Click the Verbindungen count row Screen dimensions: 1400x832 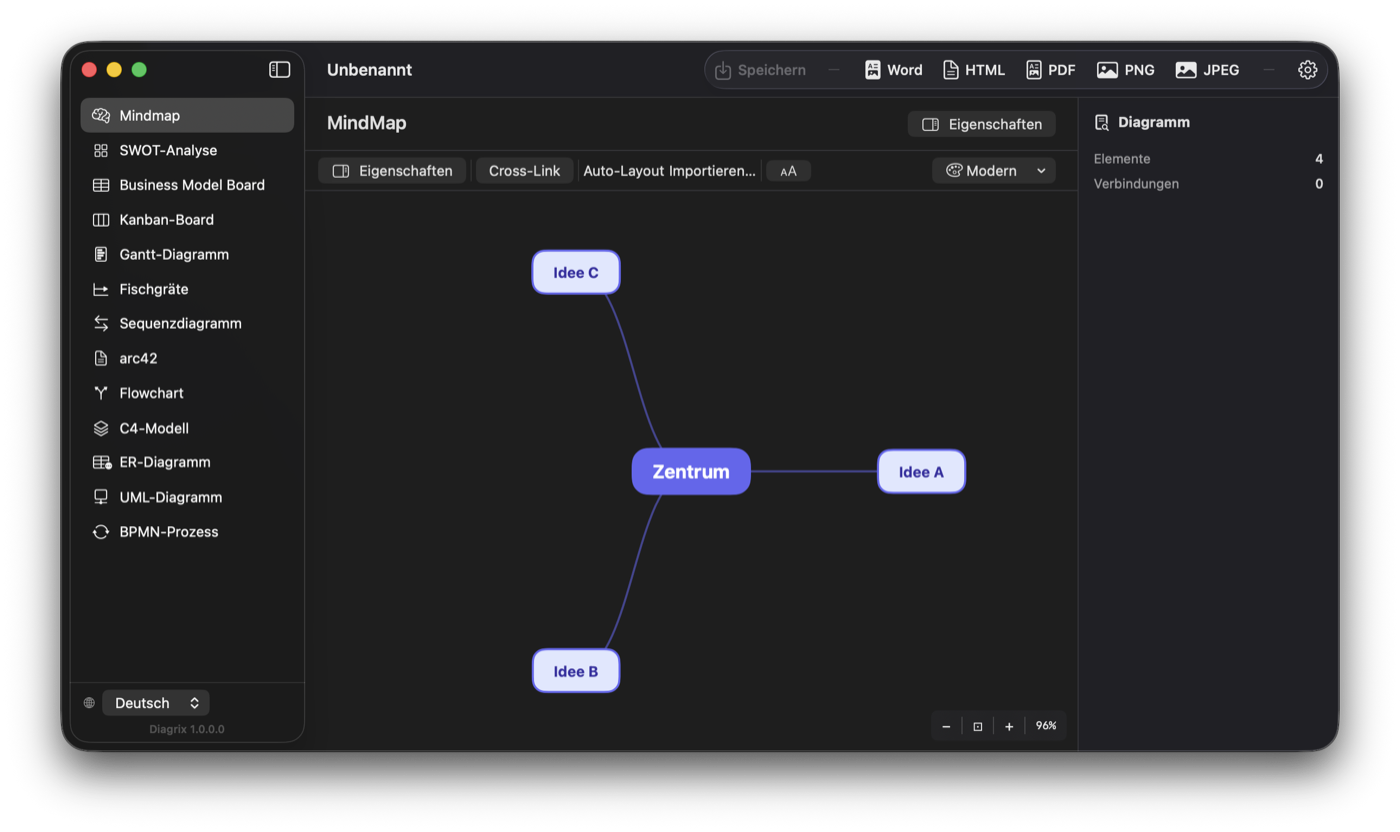(1208, 184)
